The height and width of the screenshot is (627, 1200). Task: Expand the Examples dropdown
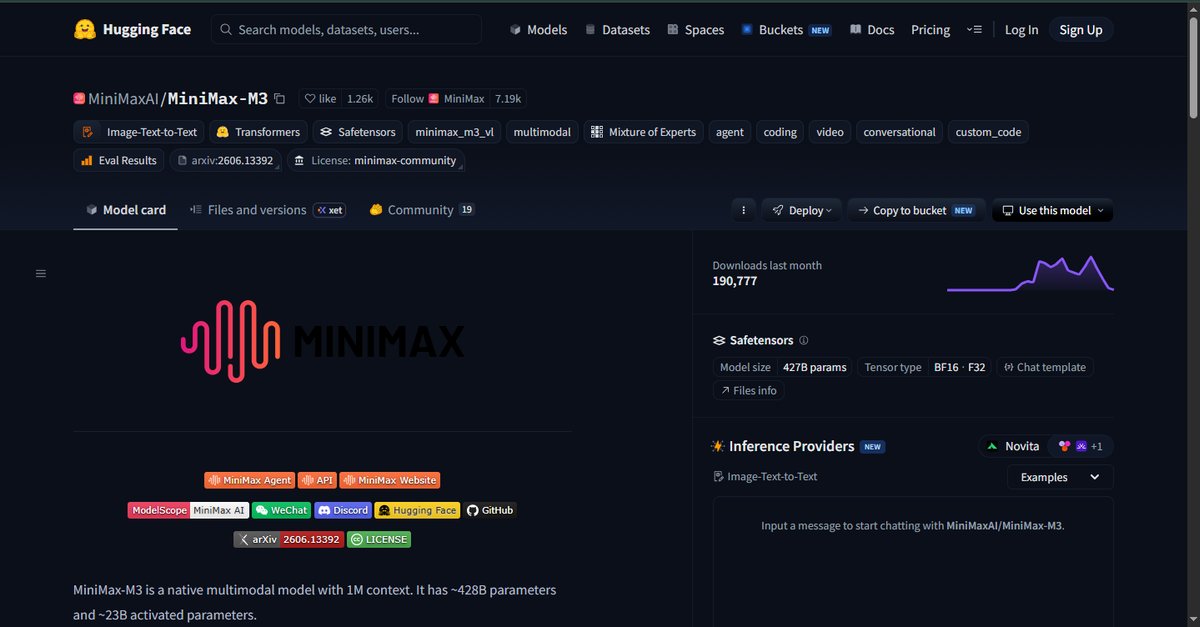pos(1059,477)
